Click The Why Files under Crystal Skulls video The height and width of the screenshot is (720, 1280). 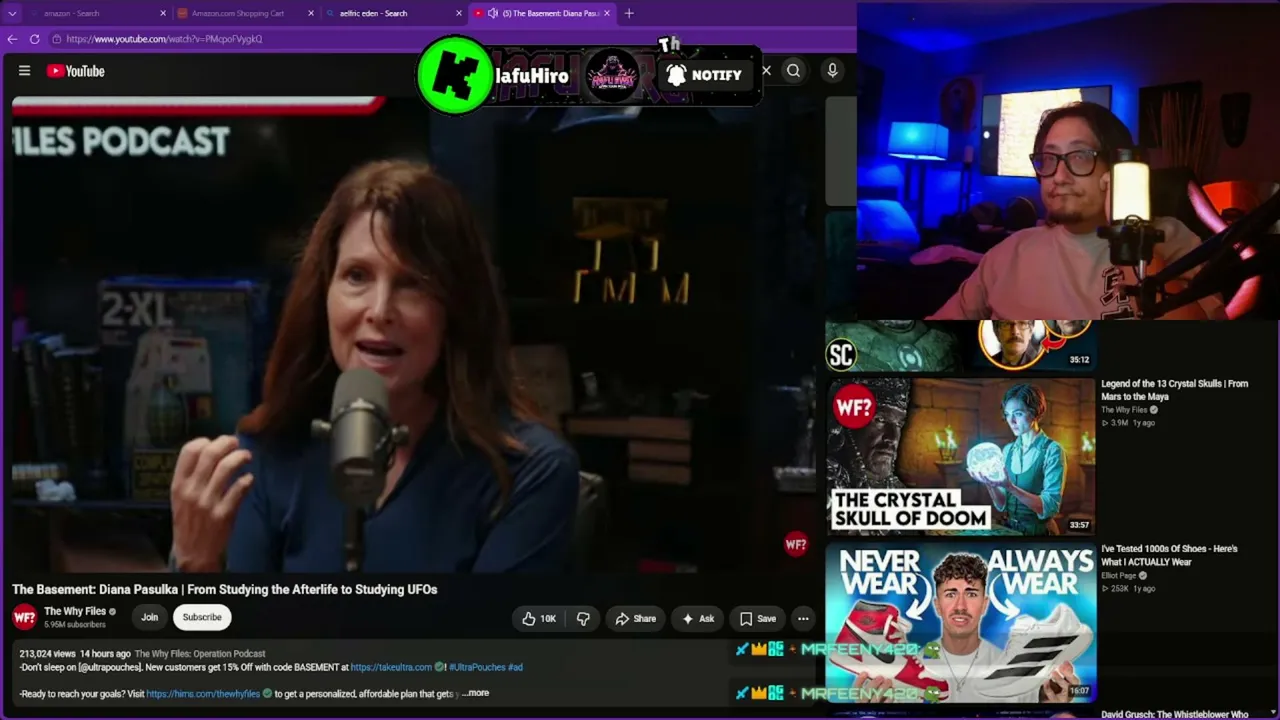coord(1124,410)
